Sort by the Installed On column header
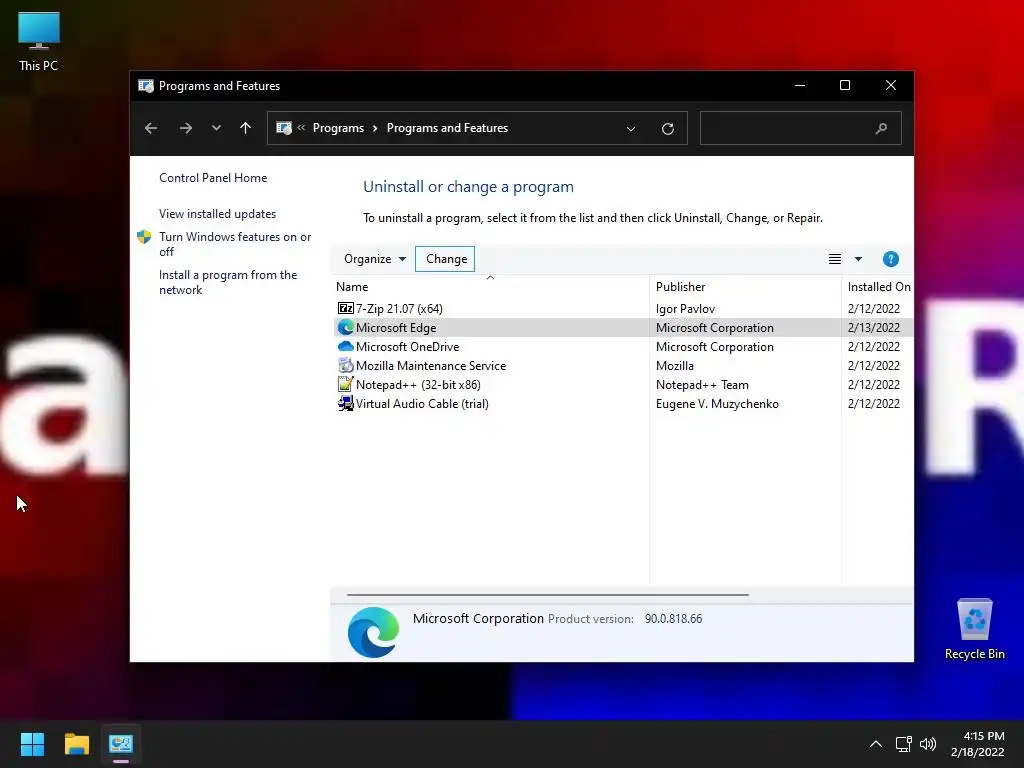 (x=879, y=287)
